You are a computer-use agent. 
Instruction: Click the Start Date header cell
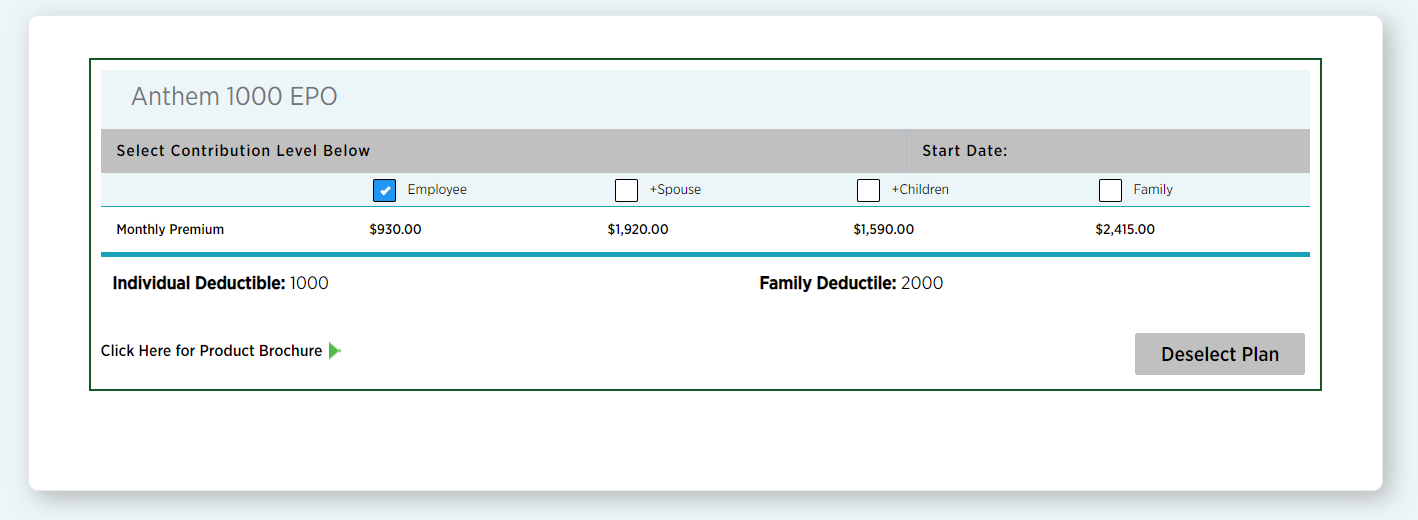pos(964,151)
